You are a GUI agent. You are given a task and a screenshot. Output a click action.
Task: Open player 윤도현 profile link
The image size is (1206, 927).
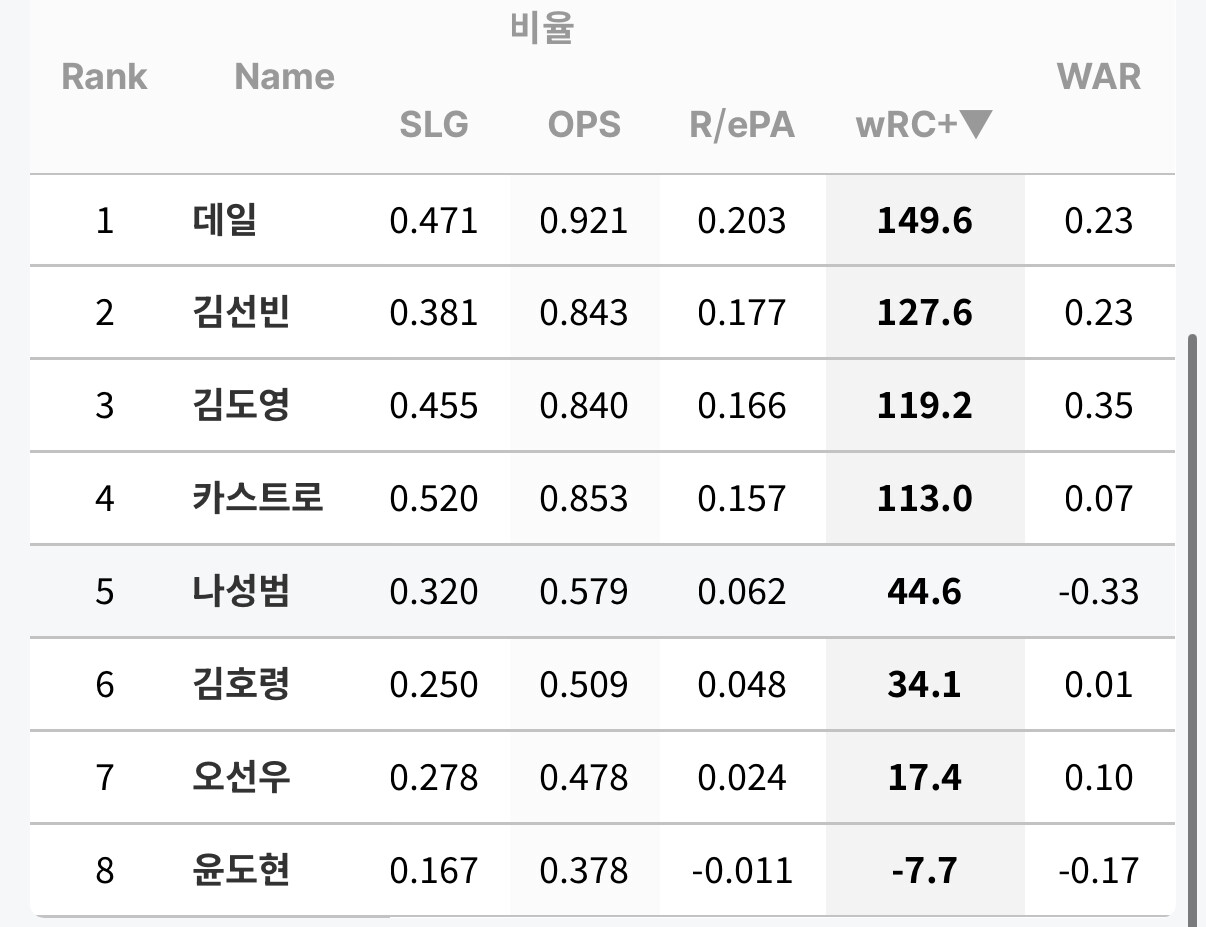click(241, 870)
